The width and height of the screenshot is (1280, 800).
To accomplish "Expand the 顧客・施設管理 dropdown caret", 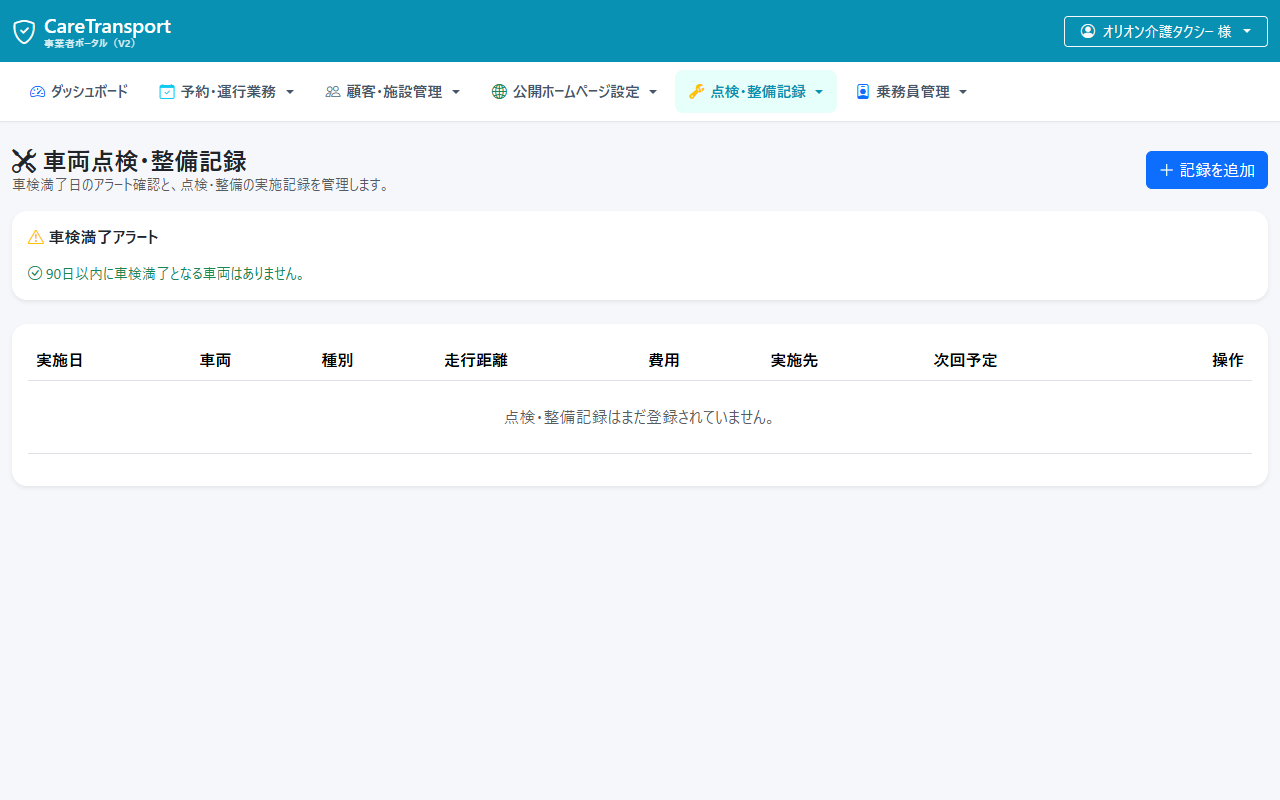I will click(x=456, y=92).
